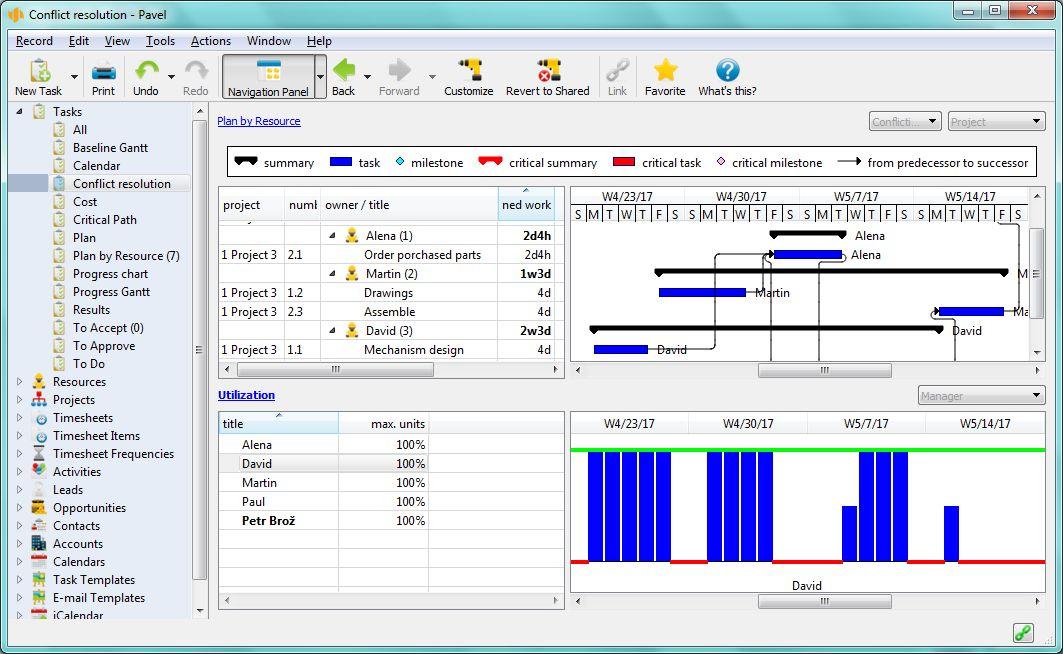Click the Utilization link
1063x654 pixels.
pyautogui.click(x=246, y=395)
